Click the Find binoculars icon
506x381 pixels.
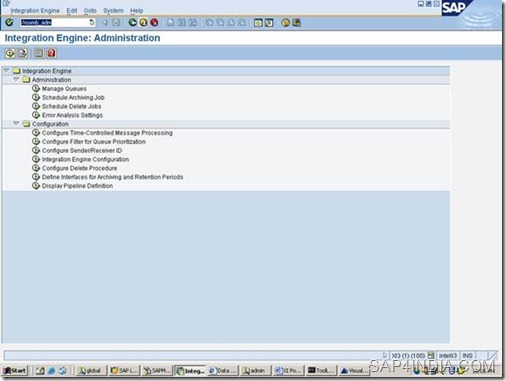pos(181,23)
